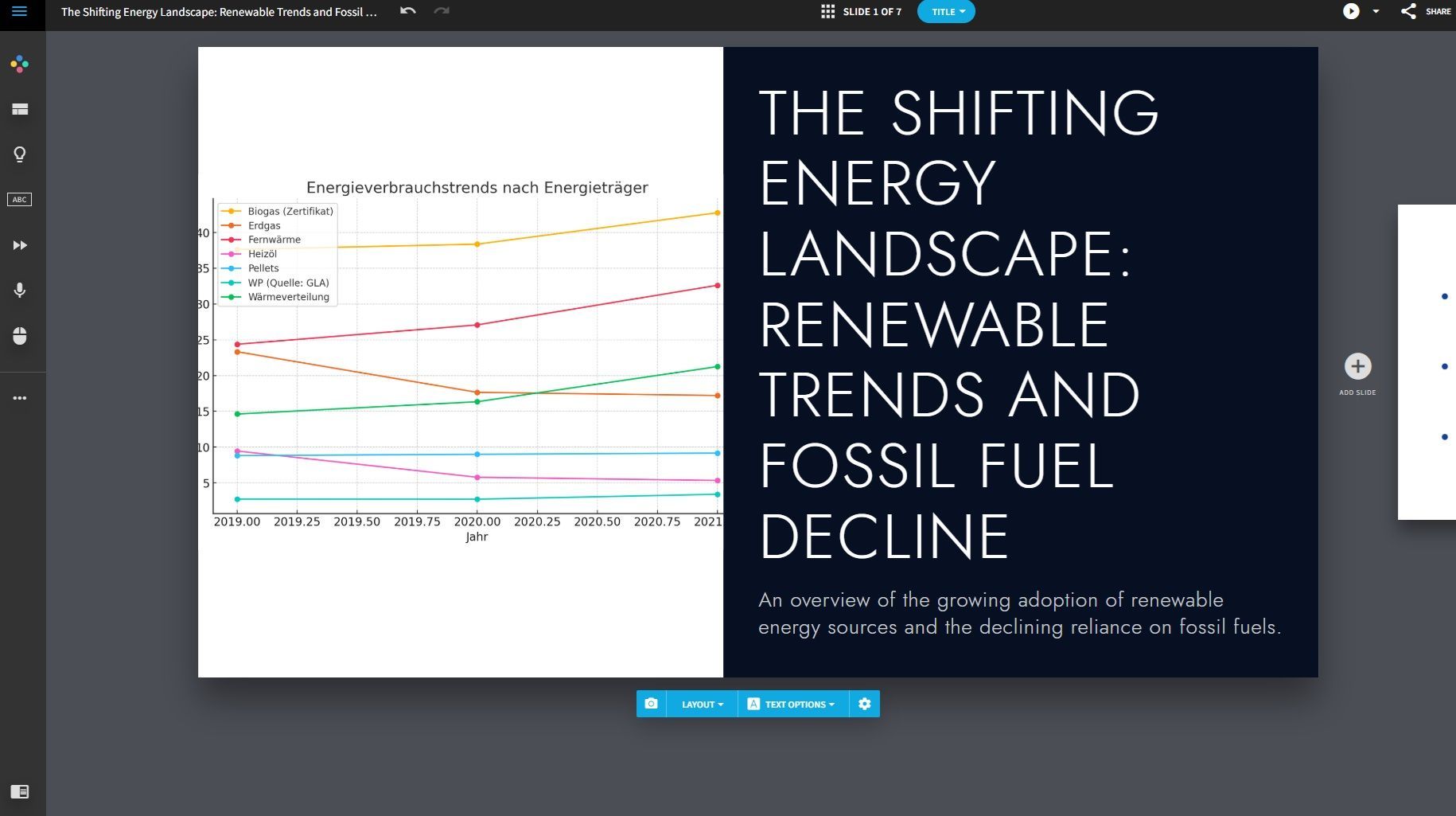1456x816 pixels.
Task: Select the slide subtitle description text
Action: click(x=1019, y=613)
